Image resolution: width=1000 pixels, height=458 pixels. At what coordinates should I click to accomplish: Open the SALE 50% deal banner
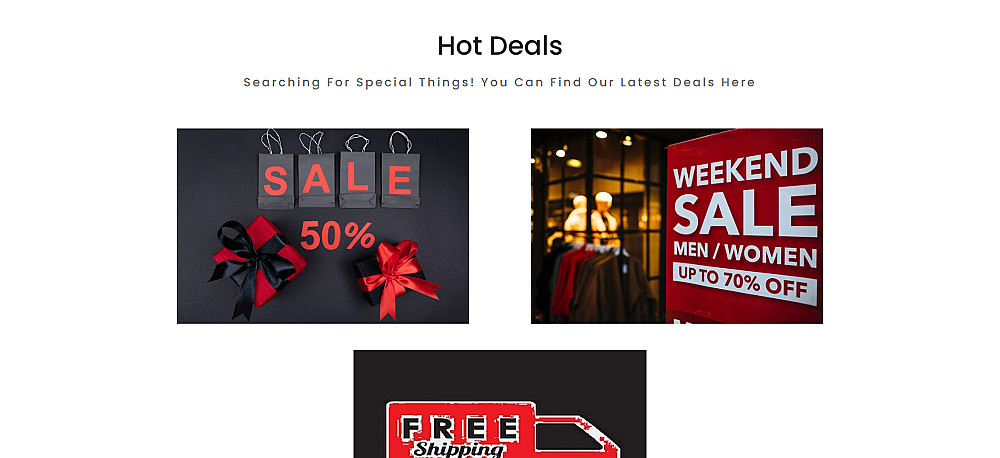tap(323, 226)
